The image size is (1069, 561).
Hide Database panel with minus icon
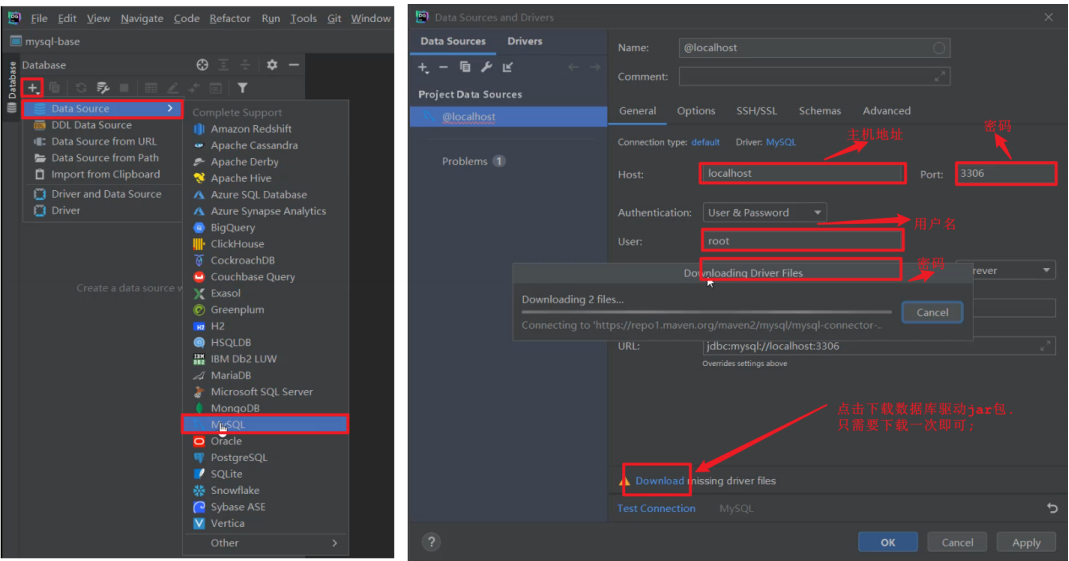coord(294,65)
